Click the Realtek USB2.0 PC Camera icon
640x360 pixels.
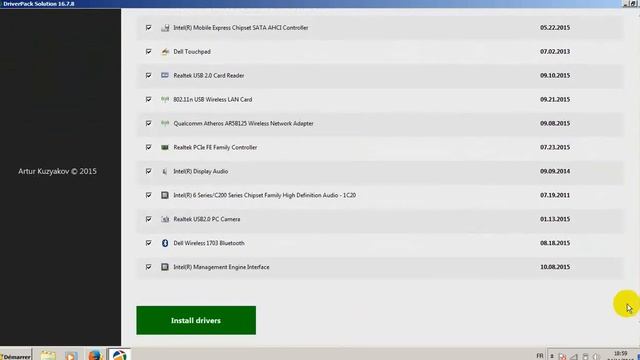[165, 219]
